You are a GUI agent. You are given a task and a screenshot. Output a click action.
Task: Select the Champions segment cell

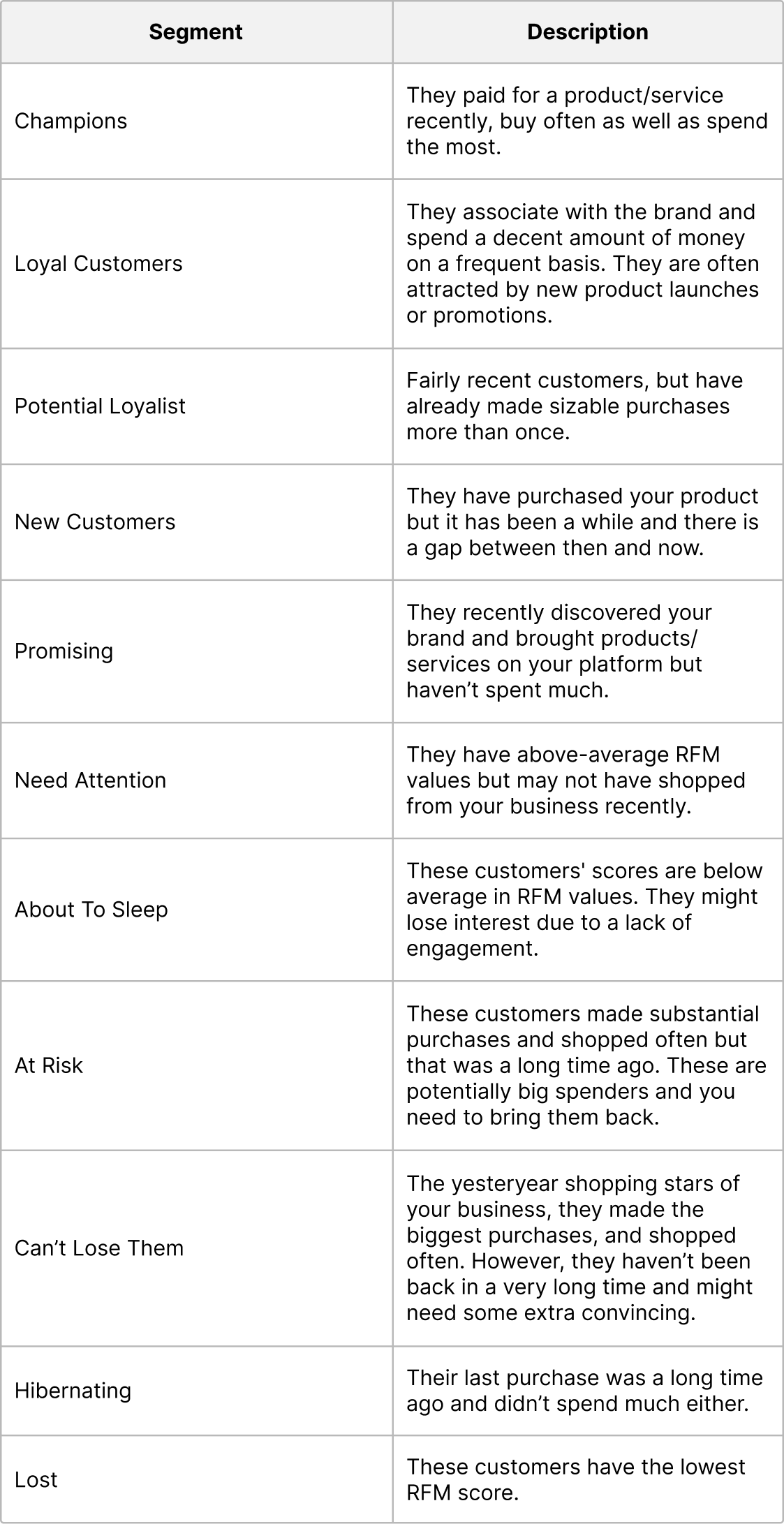click(71, 121)
